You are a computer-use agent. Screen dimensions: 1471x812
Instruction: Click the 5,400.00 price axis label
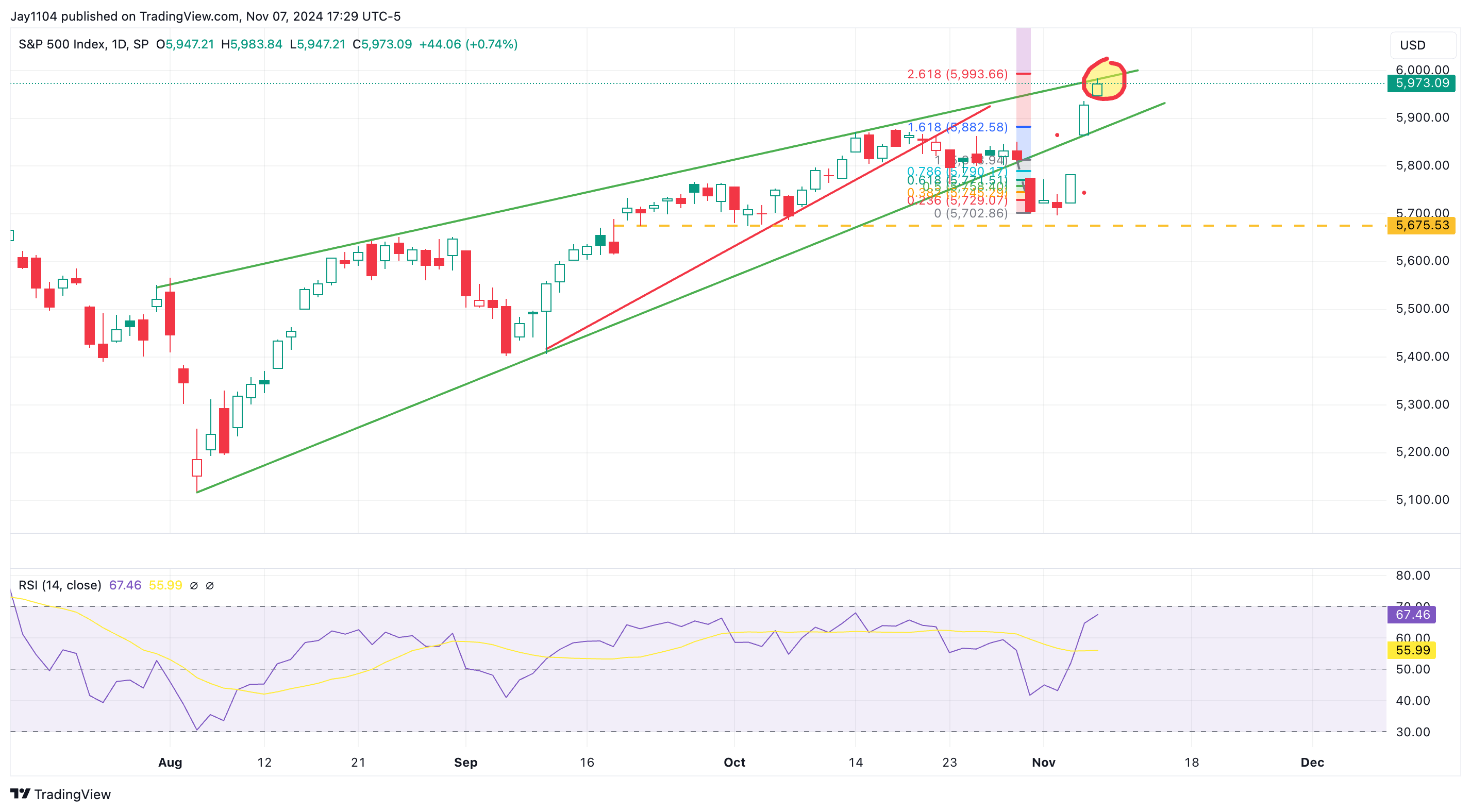coord(1423,357)
